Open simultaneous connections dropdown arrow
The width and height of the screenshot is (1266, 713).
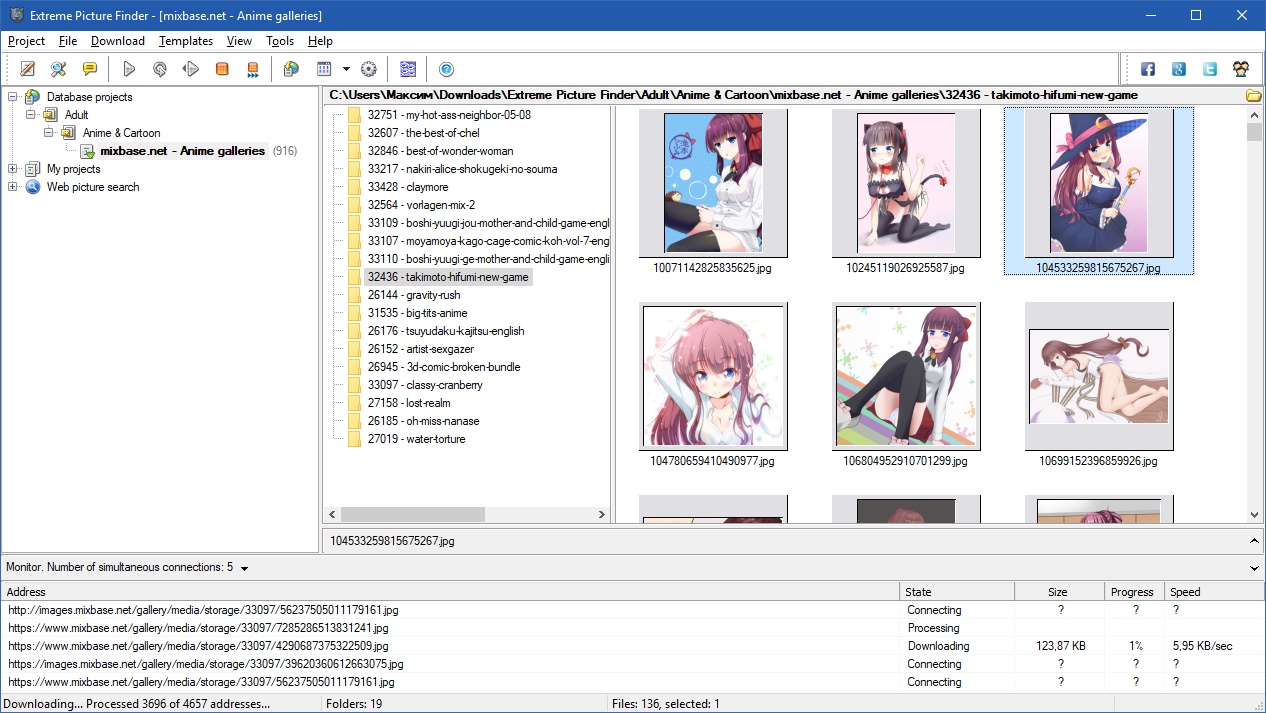pos(245,568)
